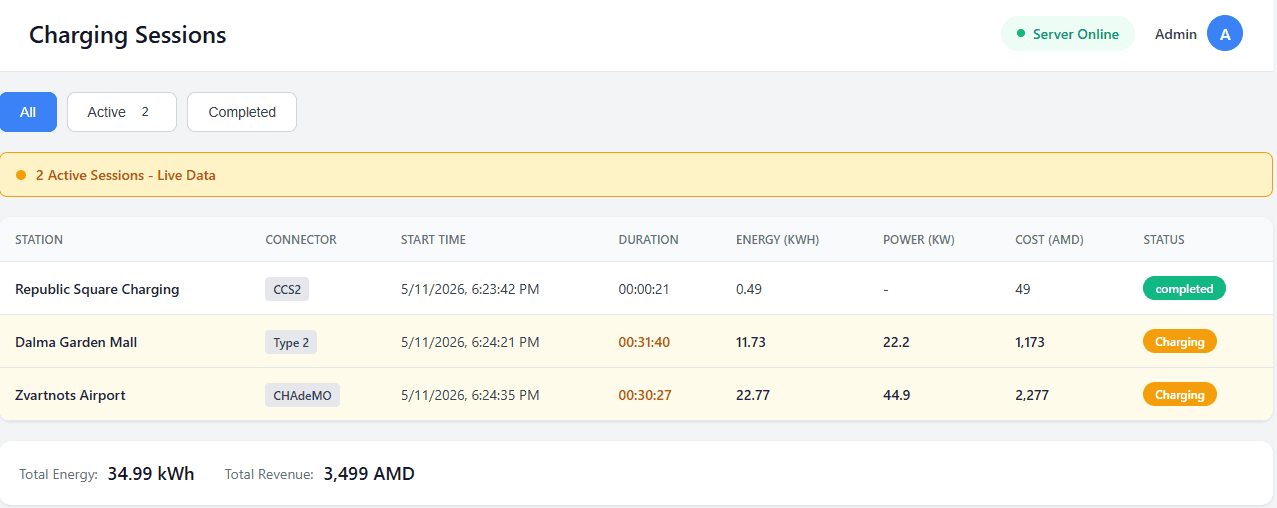Click the Energy (kWh) column header

click(x=777, y=240)
